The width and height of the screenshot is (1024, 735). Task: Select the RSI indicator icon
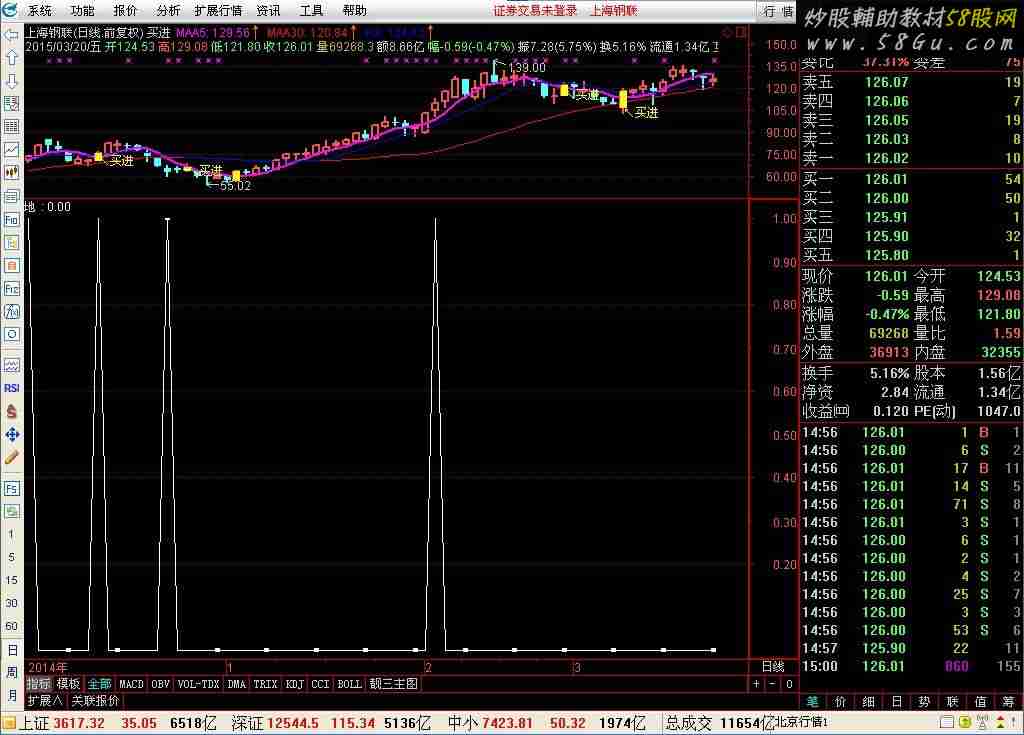pyautogui.click(x=11, y=388)
